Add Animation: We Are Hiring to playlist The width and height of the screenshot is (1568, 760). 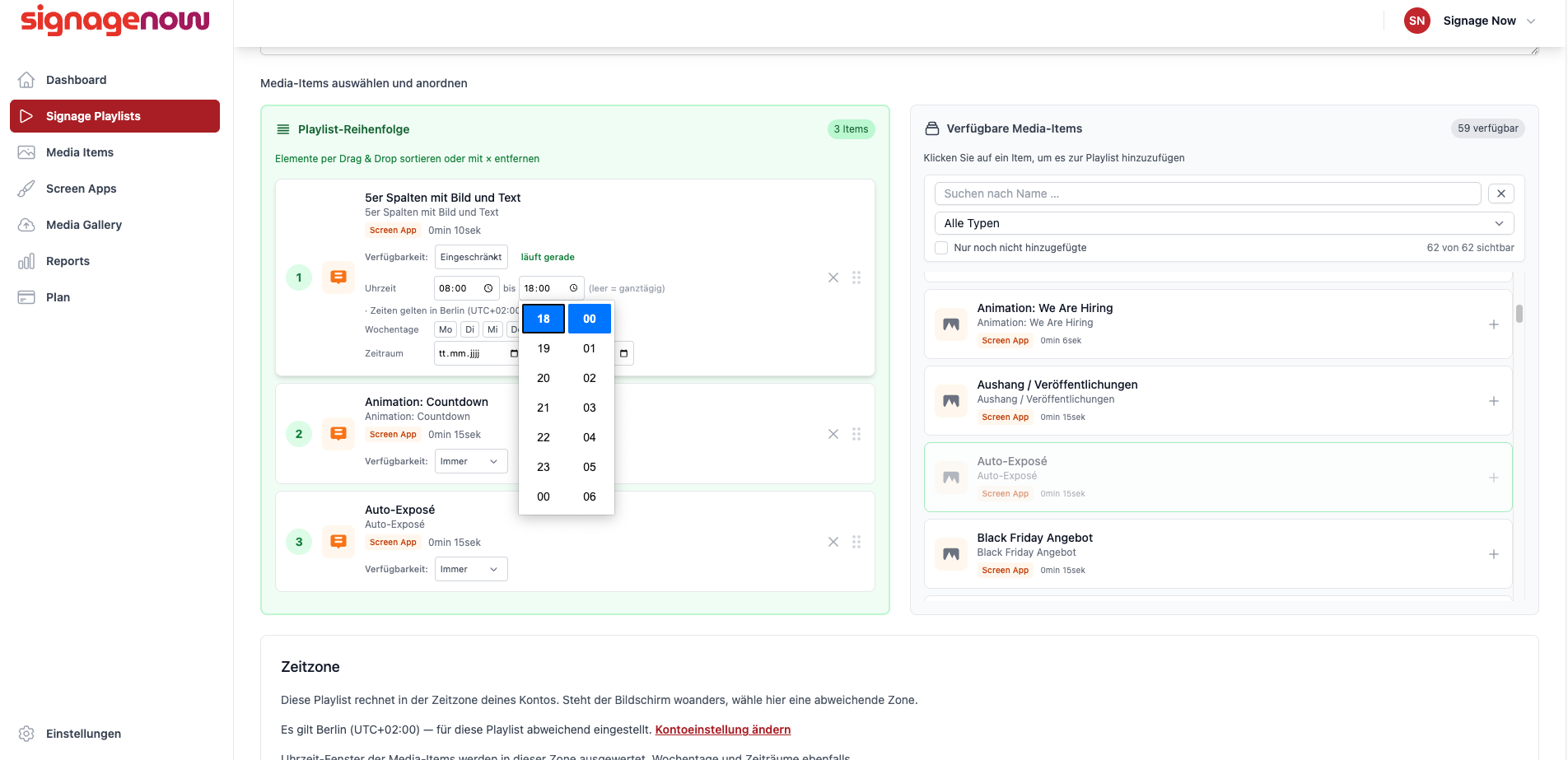[1493, 324]
